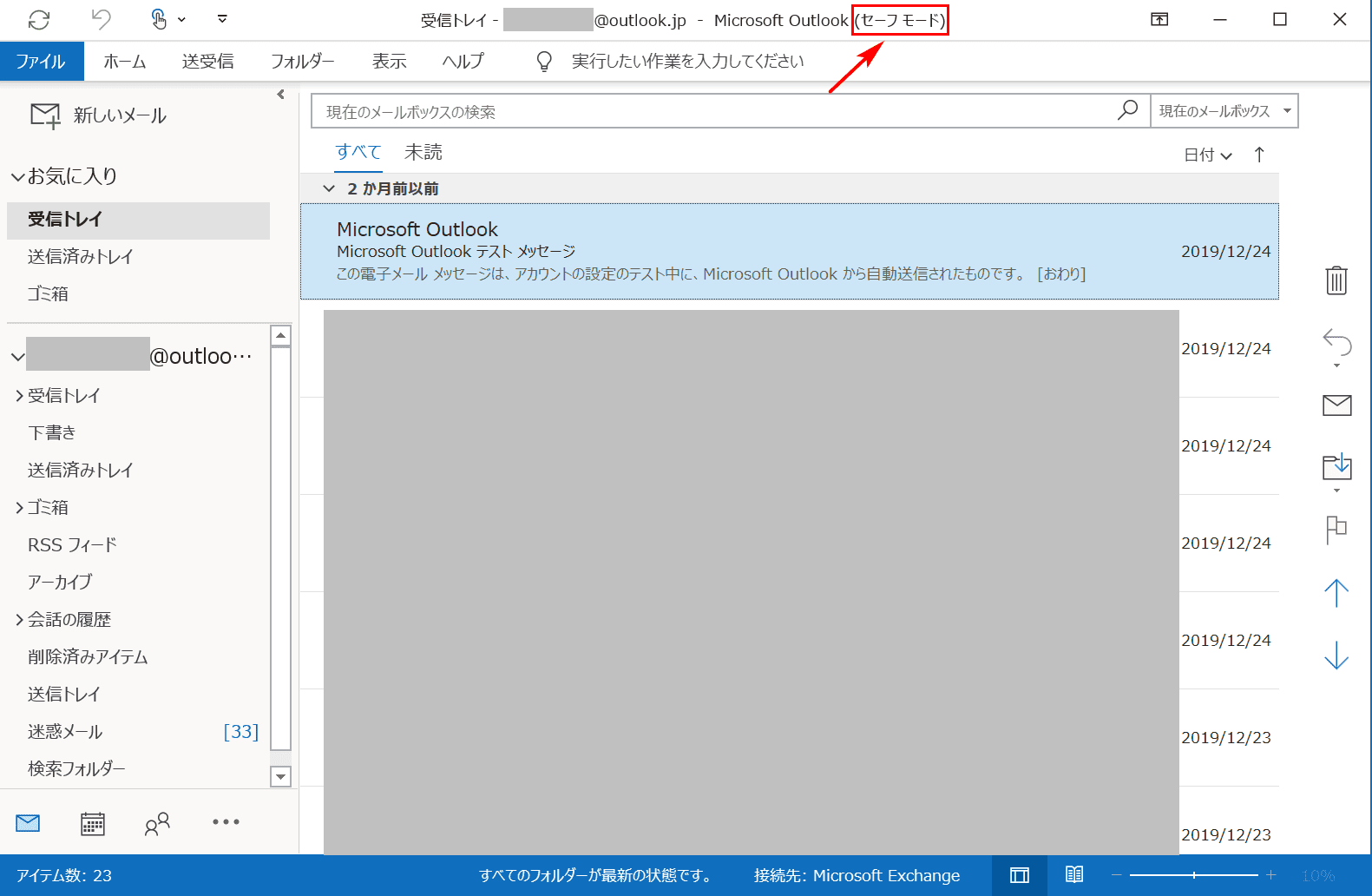Click the next item down arrow
Screen dimensions: 1372x896
[x=1336, y=655]
